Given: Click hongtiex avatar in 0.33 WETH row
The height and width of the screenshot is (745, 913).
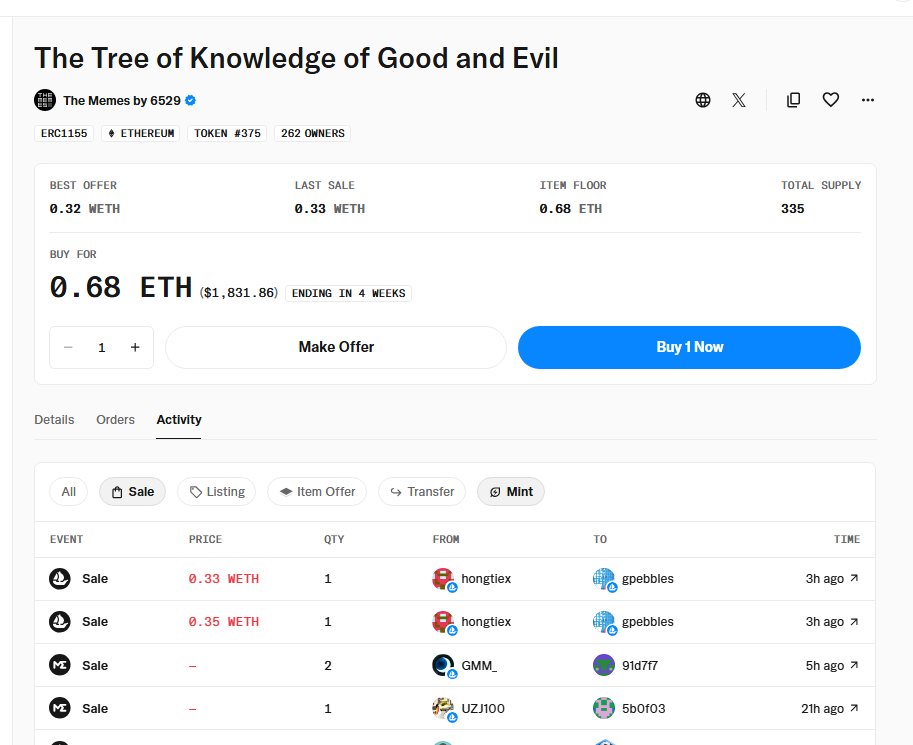Looking at the screenshot, I should (x=444, y=579).
